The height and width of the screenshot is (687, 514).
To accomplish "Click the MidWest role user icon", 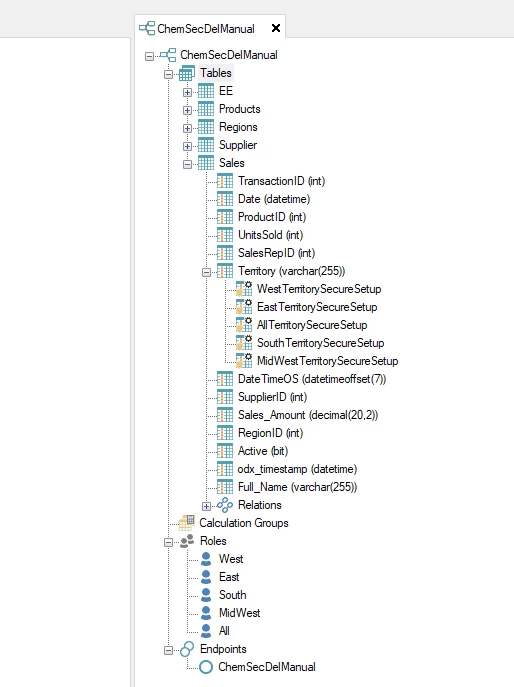I will pyautogui.click(x=206, y=613).
